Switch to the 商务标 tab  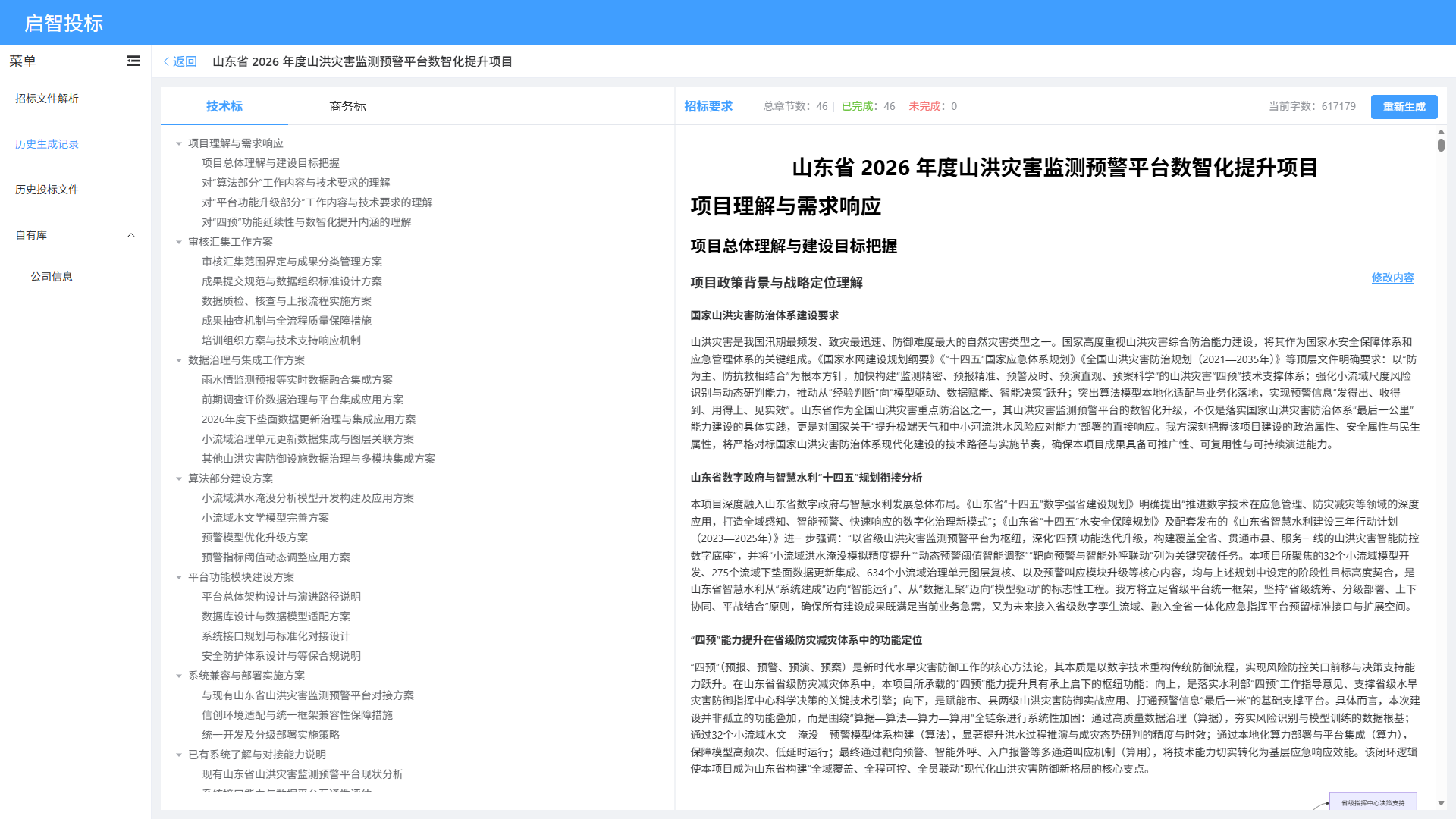[347, 106]
